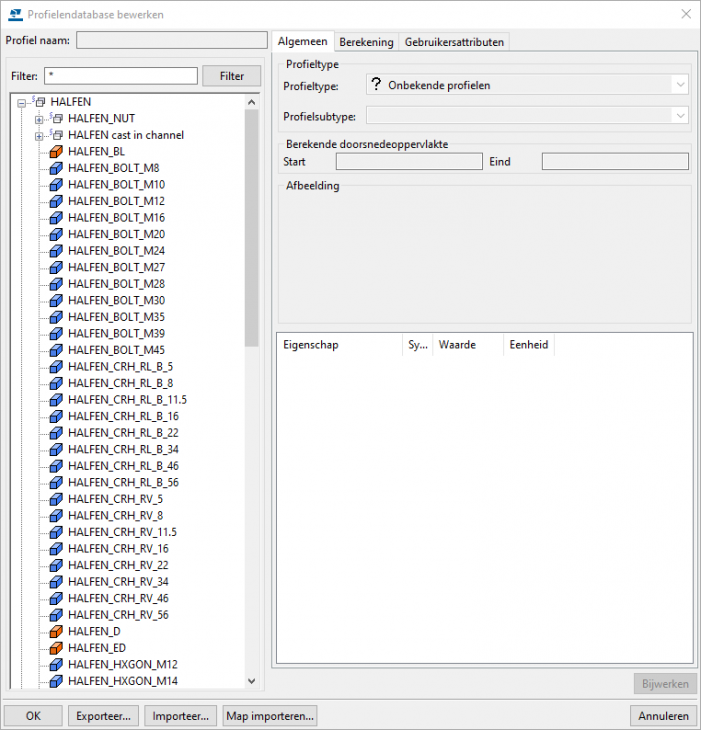Switch to the Algemeen tab
Screen dimensions: 701x730
[x=303, y=41]
